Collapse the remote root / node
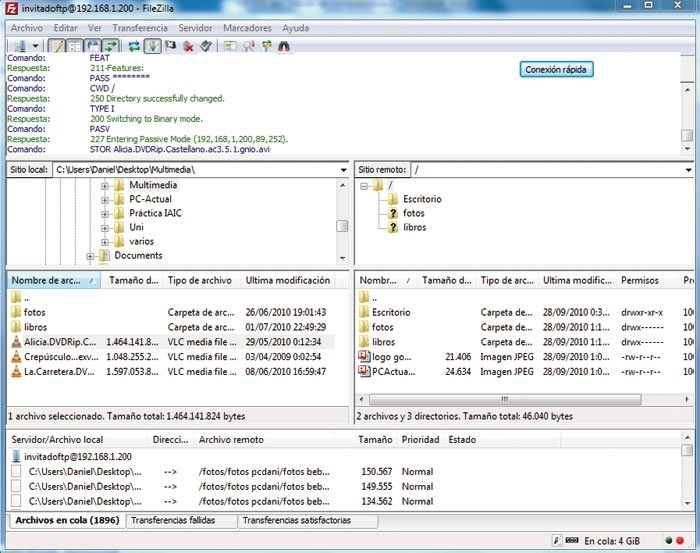This screenshot has height=553, width=700. [x=364, y=186]
